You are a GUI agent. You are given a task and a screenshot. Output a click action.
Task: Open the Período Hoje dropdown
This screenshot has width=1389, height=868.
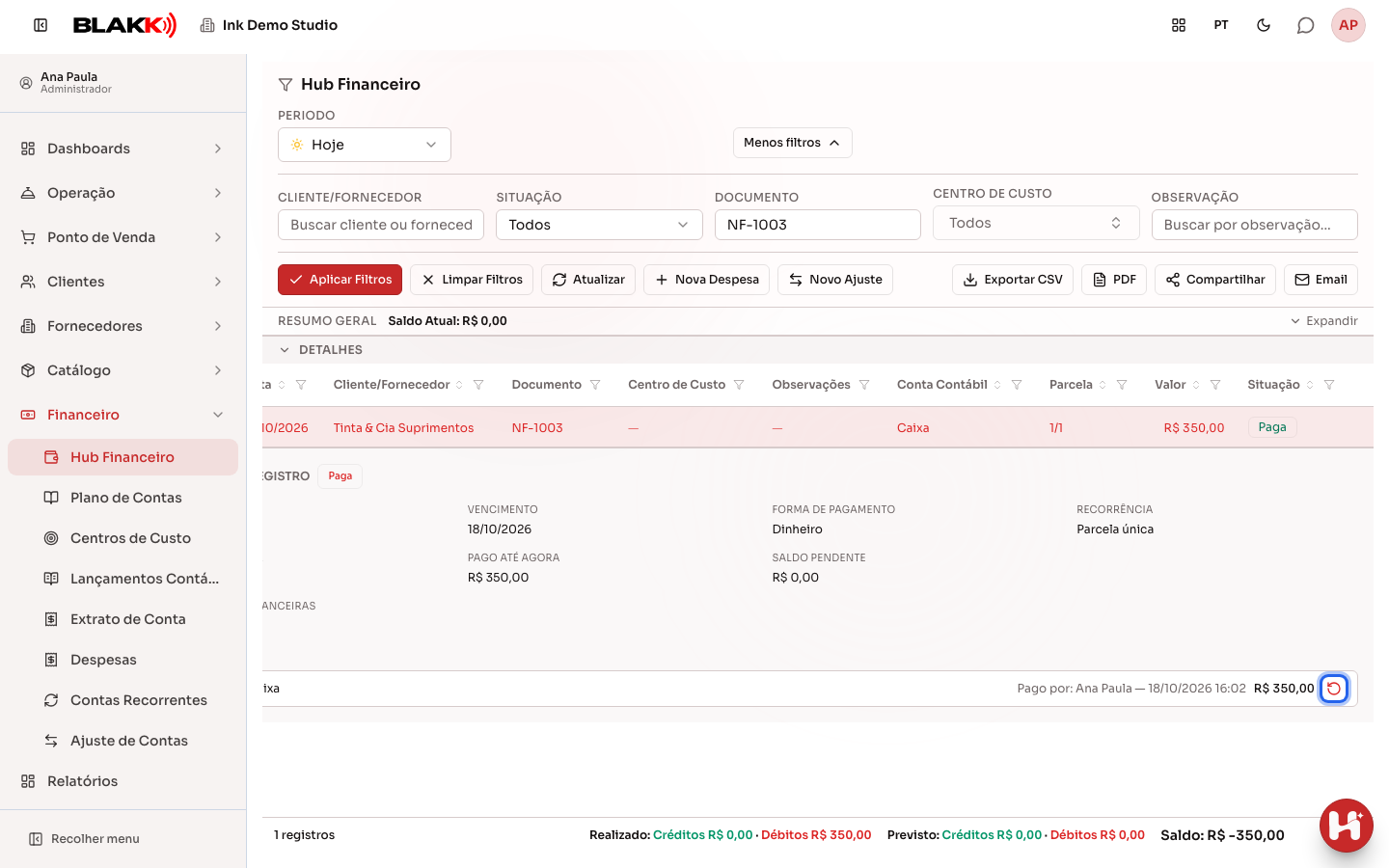pyautogui.click(x=365, y=145)
